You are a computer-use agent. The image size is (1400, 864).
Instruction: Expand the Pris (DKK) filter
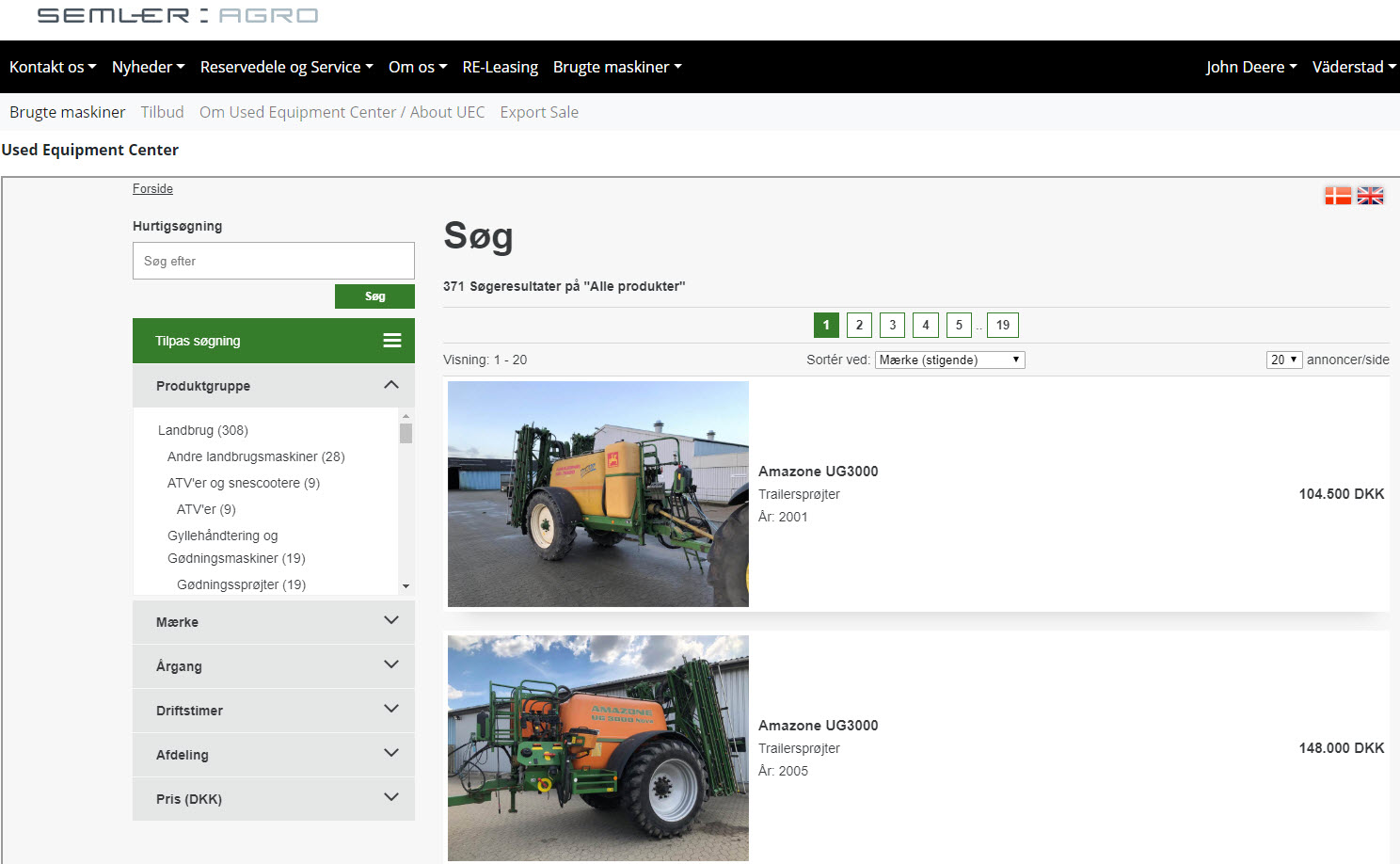273,799
